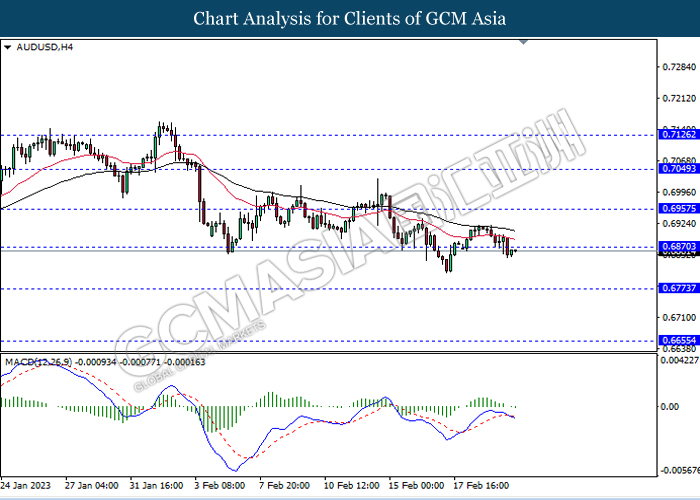The height and width of the screenshot is (500, 700).
Task: Select the 0.66554 price level label
Action: [679, 340]
